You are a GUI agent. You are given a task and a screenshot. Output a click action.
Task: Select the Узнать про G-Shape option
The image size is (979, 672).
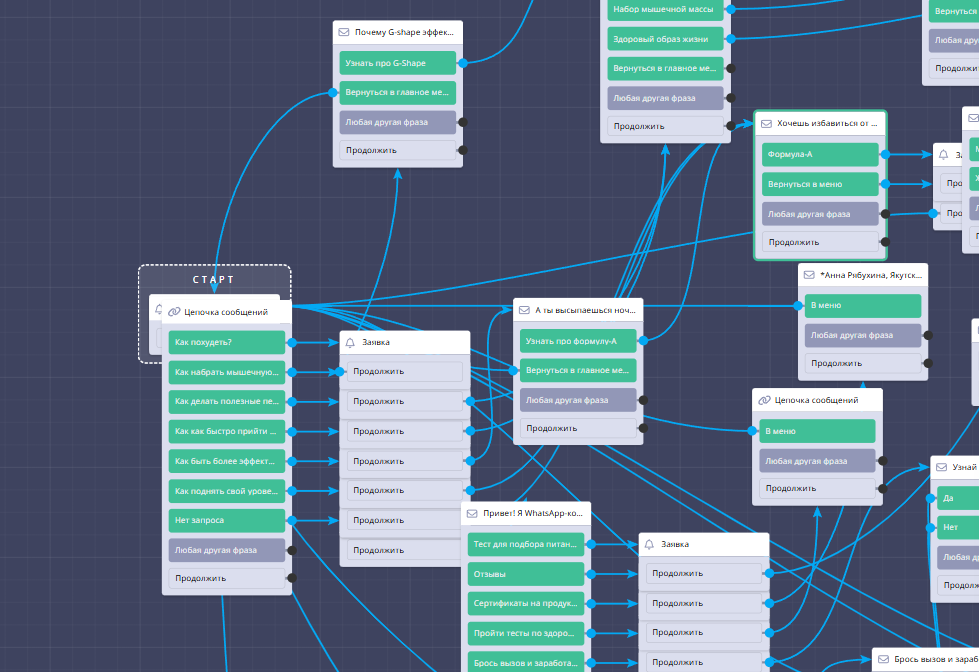397,63
